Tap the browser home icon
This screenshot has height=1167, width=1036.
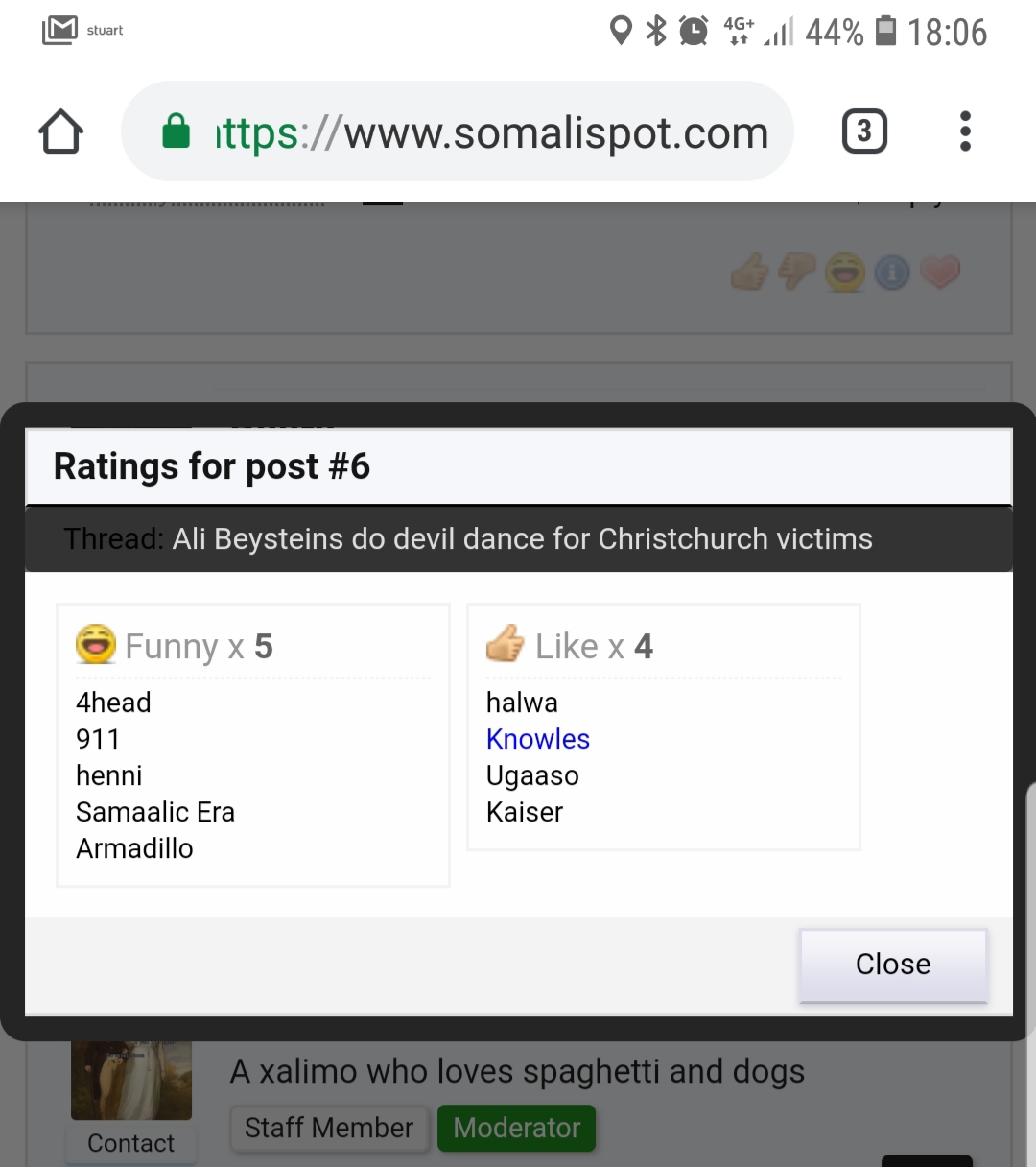point(60,131)
